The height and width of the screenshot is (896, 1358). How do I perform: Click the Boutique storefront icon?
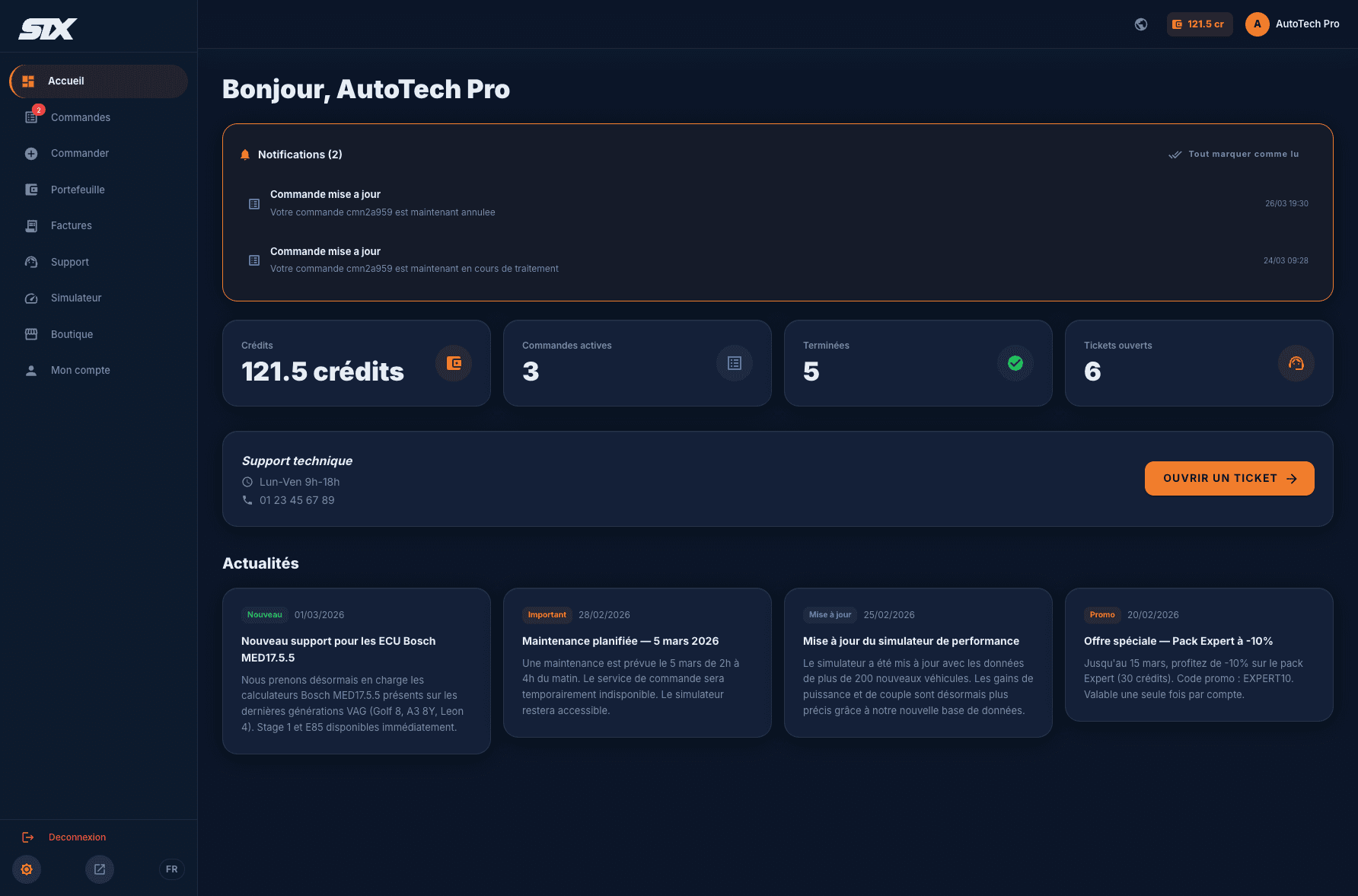pyautogui.click(x=31, y=334)
